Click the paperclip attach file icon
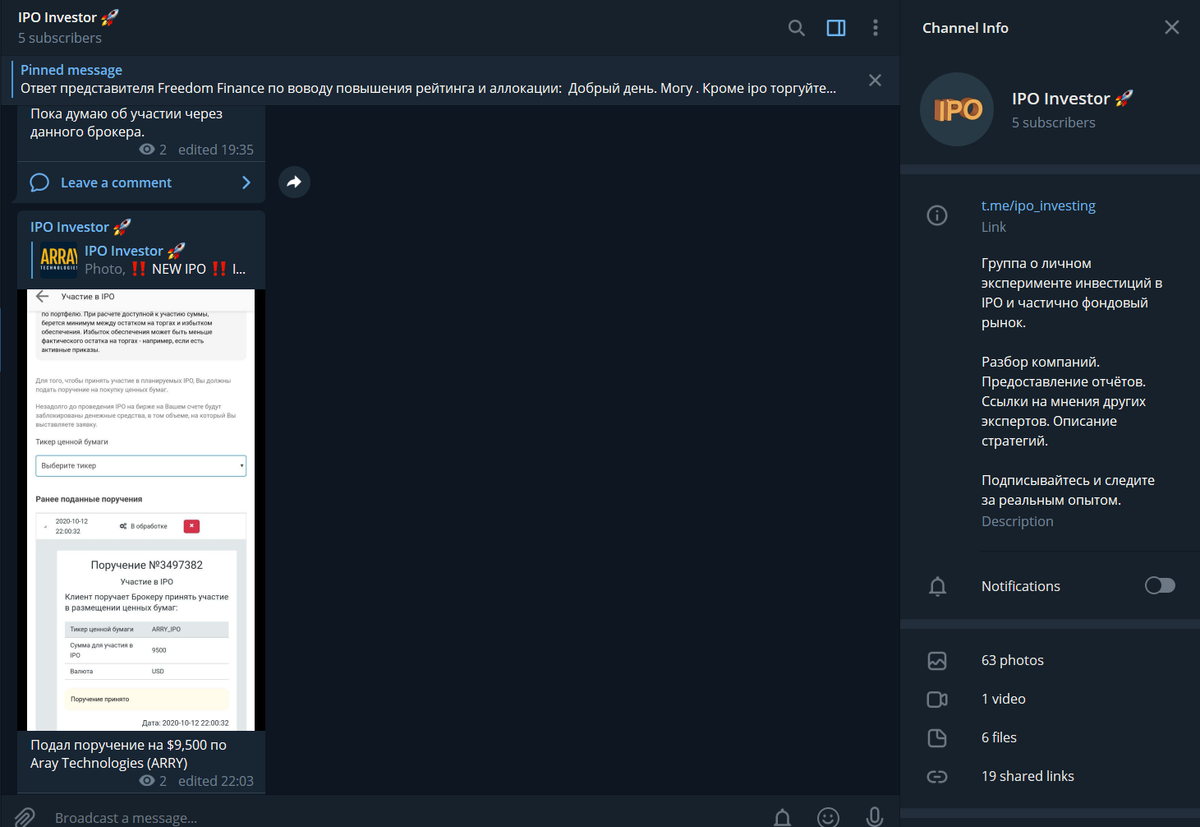 25,817
